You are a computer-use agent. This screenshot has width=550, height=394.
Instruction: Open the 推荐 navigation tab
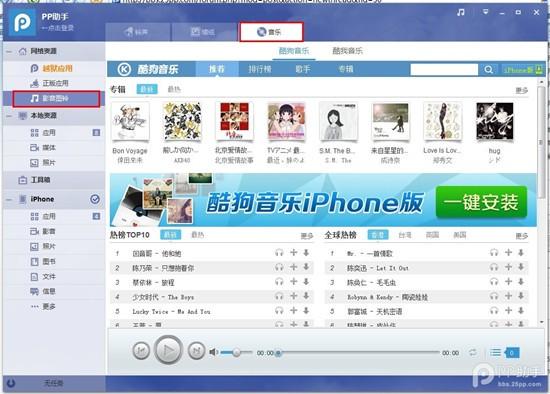coord(217,69)
